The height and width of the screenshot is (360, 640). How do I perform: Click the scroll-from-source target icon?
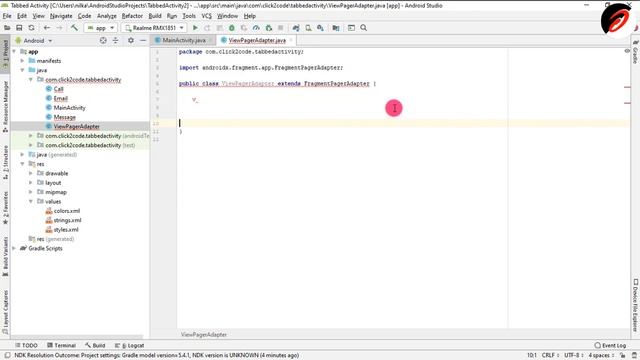pos(103,40)
